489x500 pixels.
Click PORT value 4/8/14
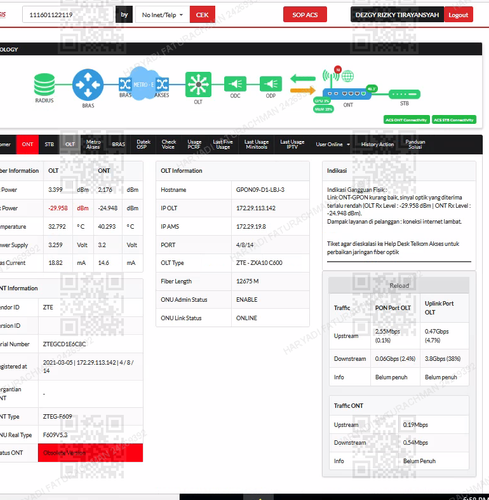pyautogui.click(x=245, y=245)
